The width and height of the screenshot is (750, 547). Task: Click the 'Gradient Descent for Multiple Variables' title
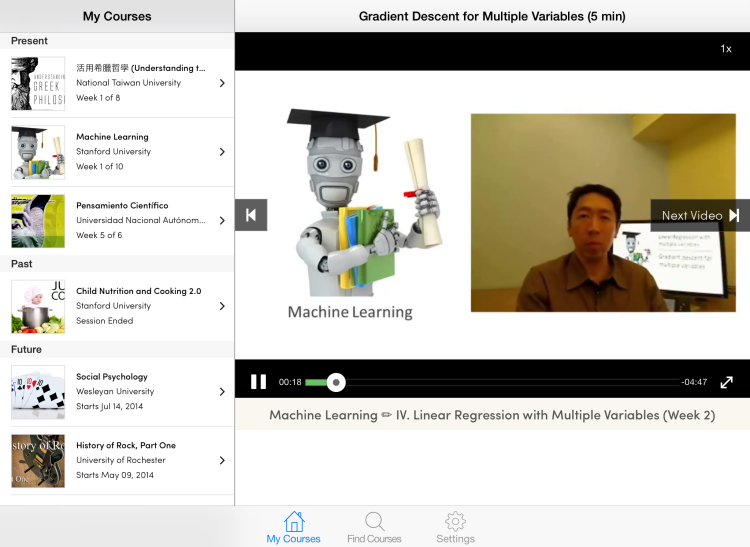pyautogui.click(x=492, y=16)
